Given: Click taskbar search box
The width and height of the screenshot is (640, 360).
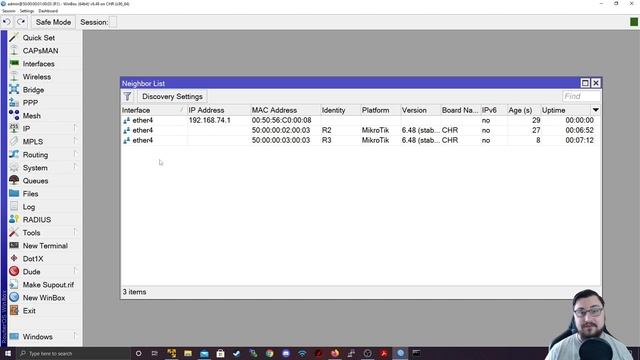Looking at the screenshot, I should 73,353.
